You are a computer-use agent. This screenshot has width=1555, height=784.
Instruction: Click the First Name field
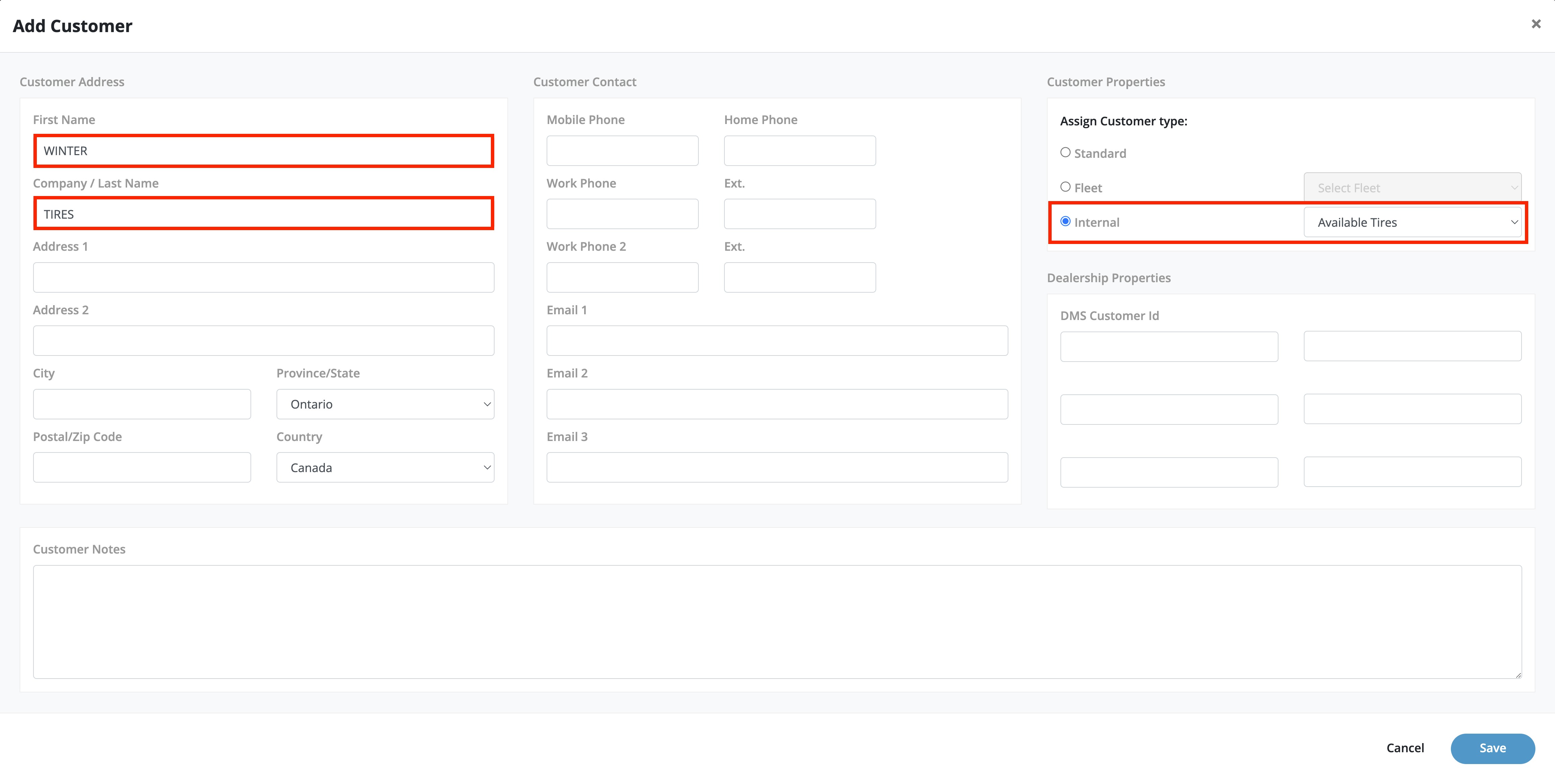click(x=264, y=151)
